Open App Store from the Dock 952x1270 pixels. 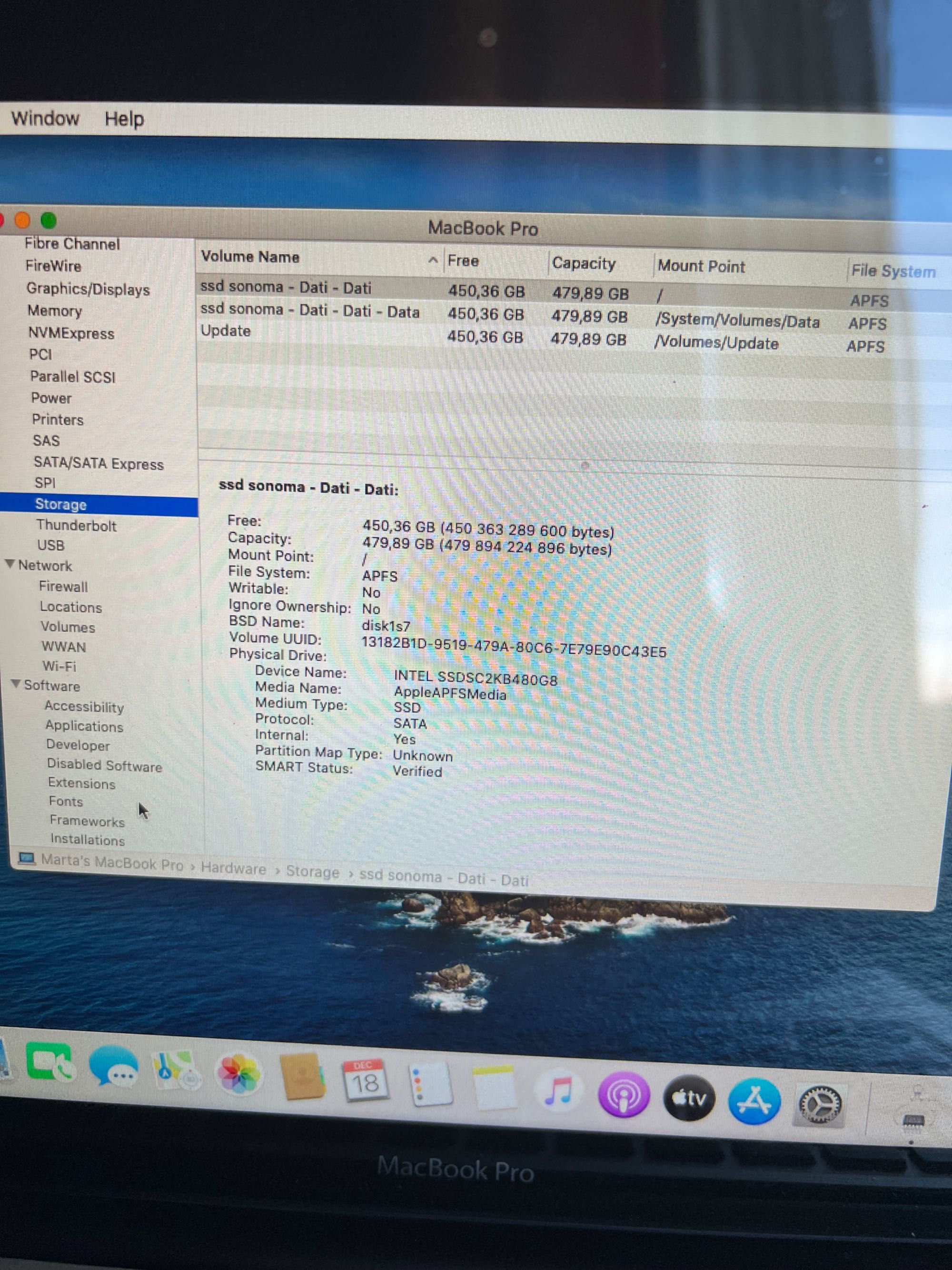(x=754, y=1102)
